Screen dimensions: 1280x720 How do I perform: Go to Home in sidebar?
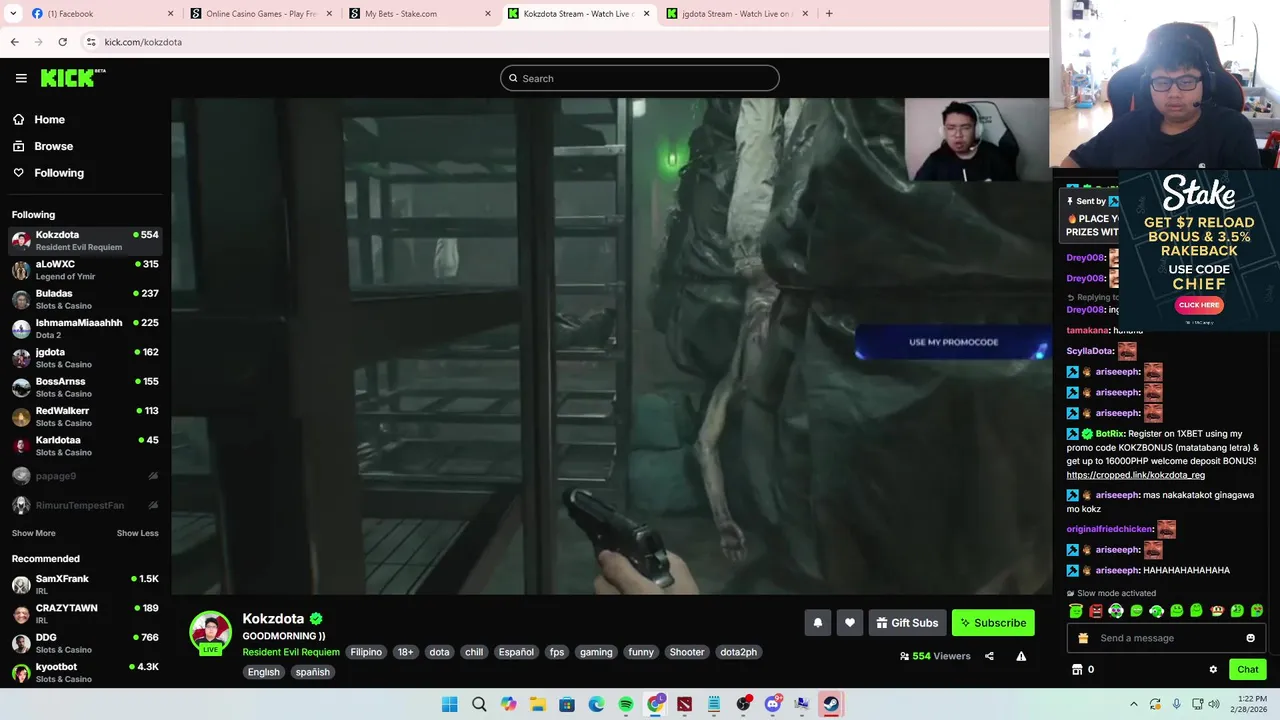[x=38, y=120]
